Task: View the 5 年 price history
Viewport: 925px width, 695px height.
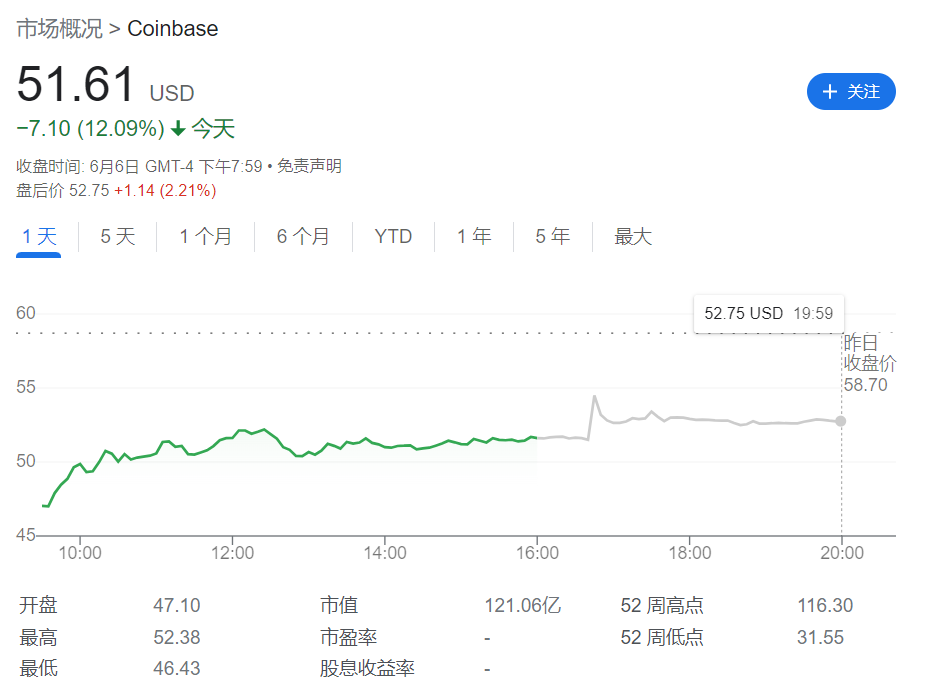Action: coord(552,237)
